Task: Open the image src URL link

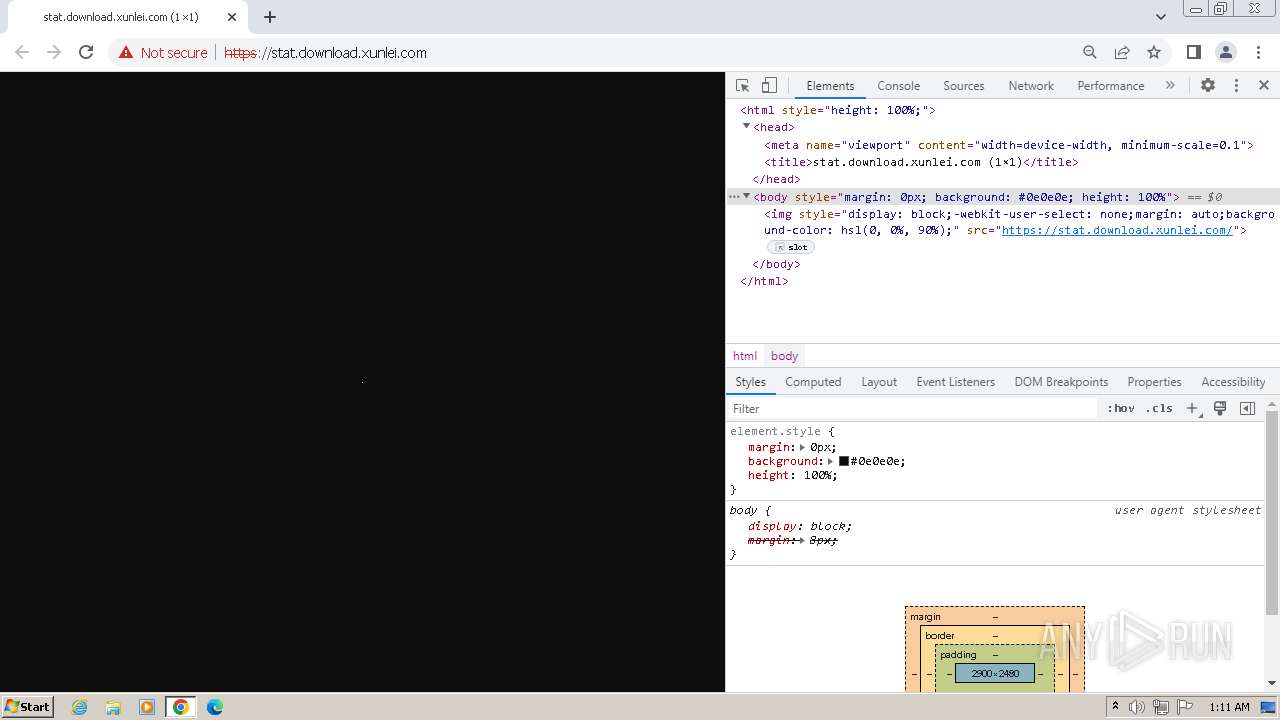Action: click(1117, 230)
